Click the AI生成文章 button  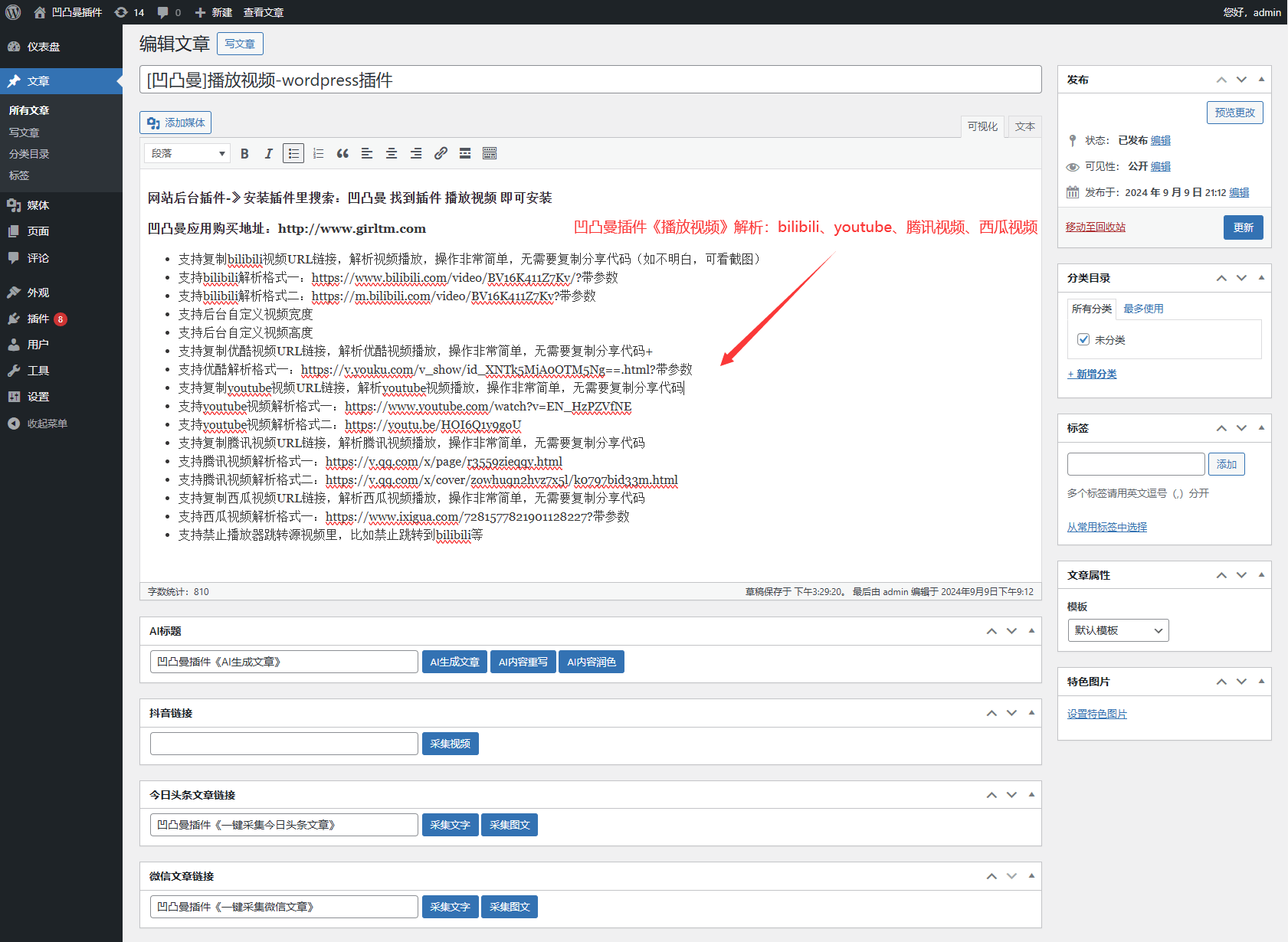tap(454, 662)
